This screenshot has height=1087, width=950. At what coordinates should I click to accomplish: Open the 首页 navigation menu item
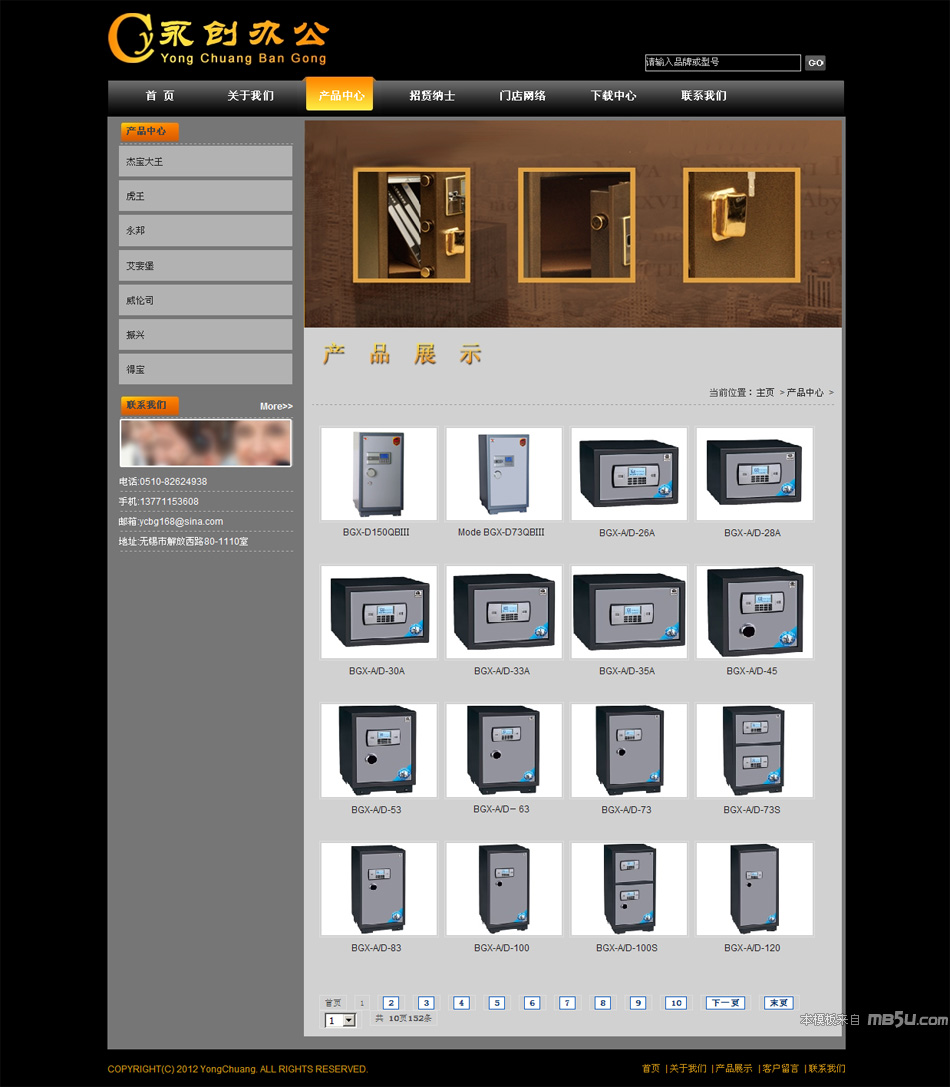(159, 96)
